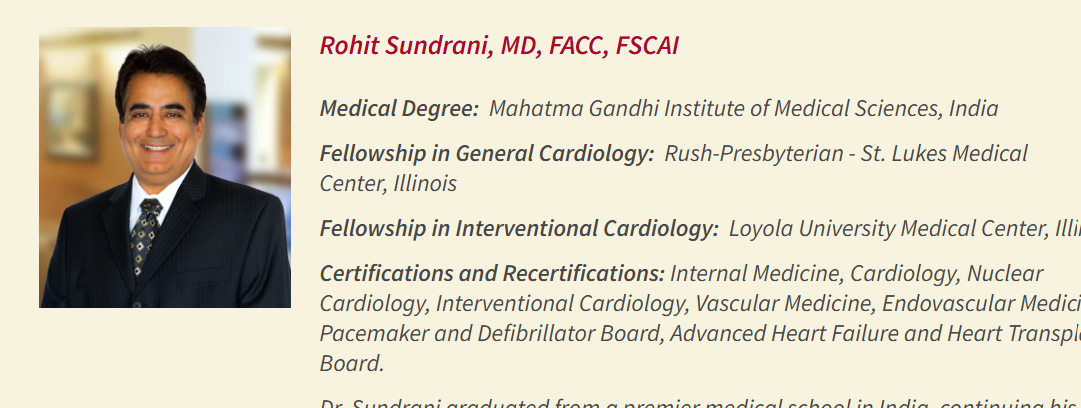The width and height of the screenshot is (1081, 408).
Task: Click the FACC credential in the heading
Action: [x=574, y=46]
